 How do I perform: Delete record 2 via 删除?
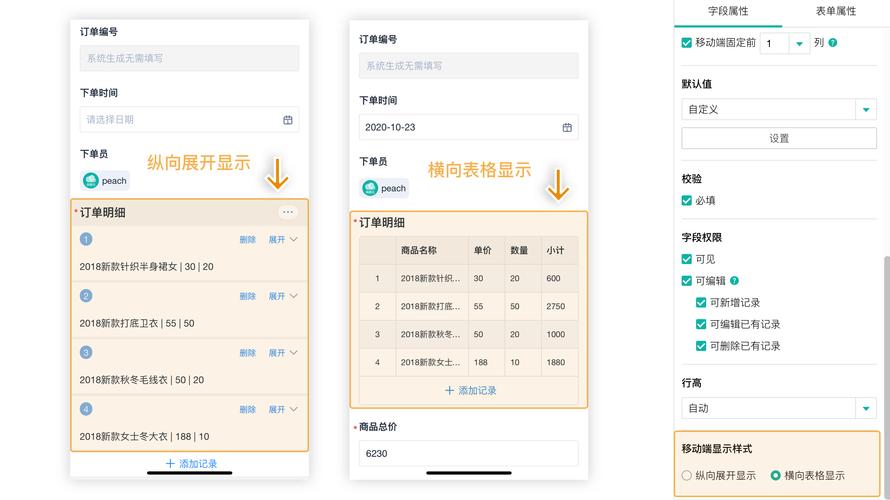pos(247,296)
